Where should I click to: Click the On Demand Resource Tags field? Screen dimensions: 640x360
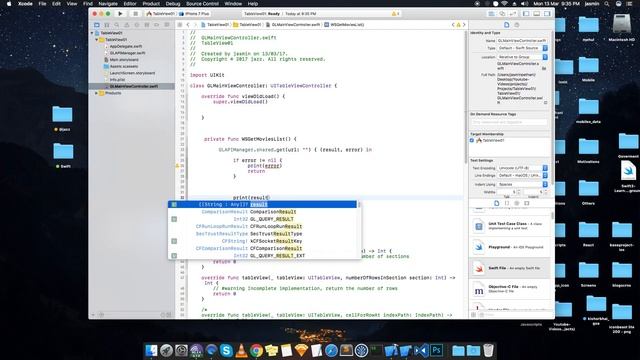pyautogui.click(x=509, y=122)
